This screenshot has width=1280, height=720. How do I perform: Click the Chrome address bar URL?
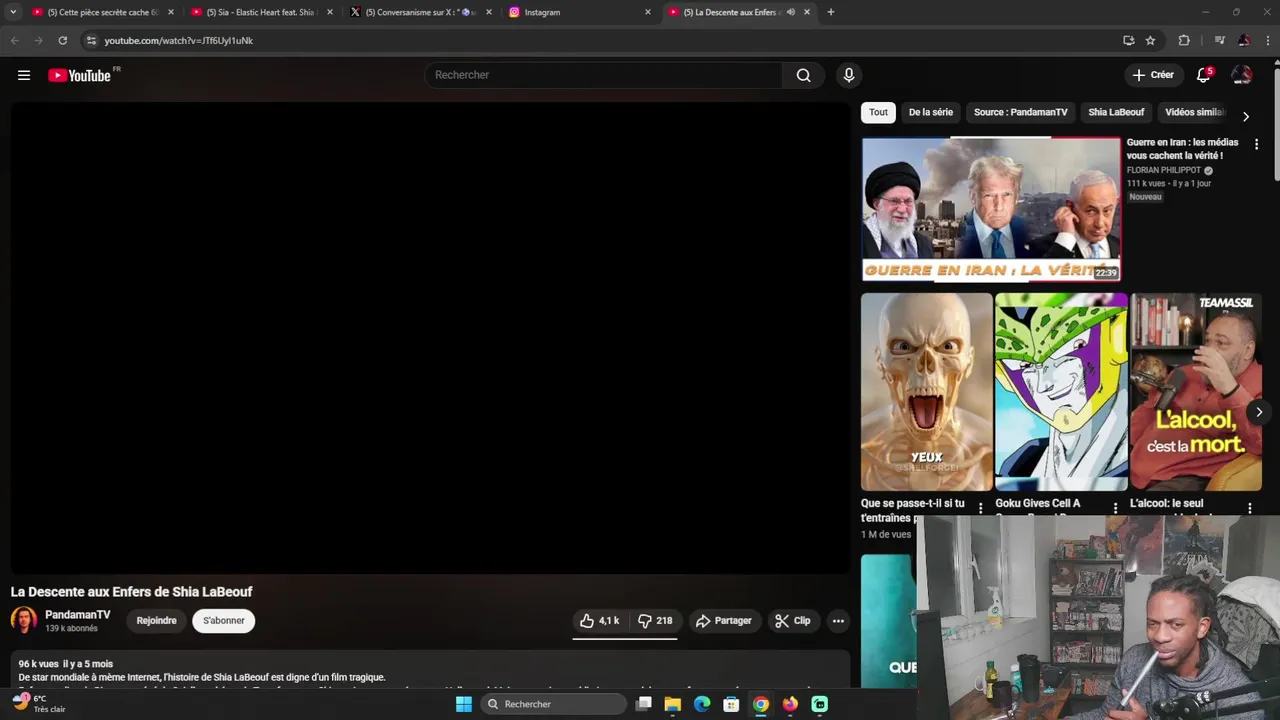tap(179, 41)
